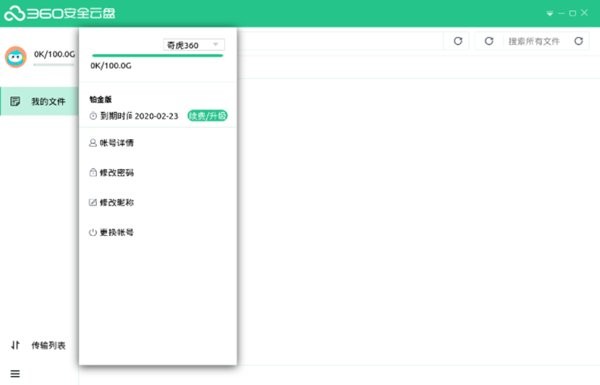Click the 0K/100.0G text inside the popup

point(111,66)
